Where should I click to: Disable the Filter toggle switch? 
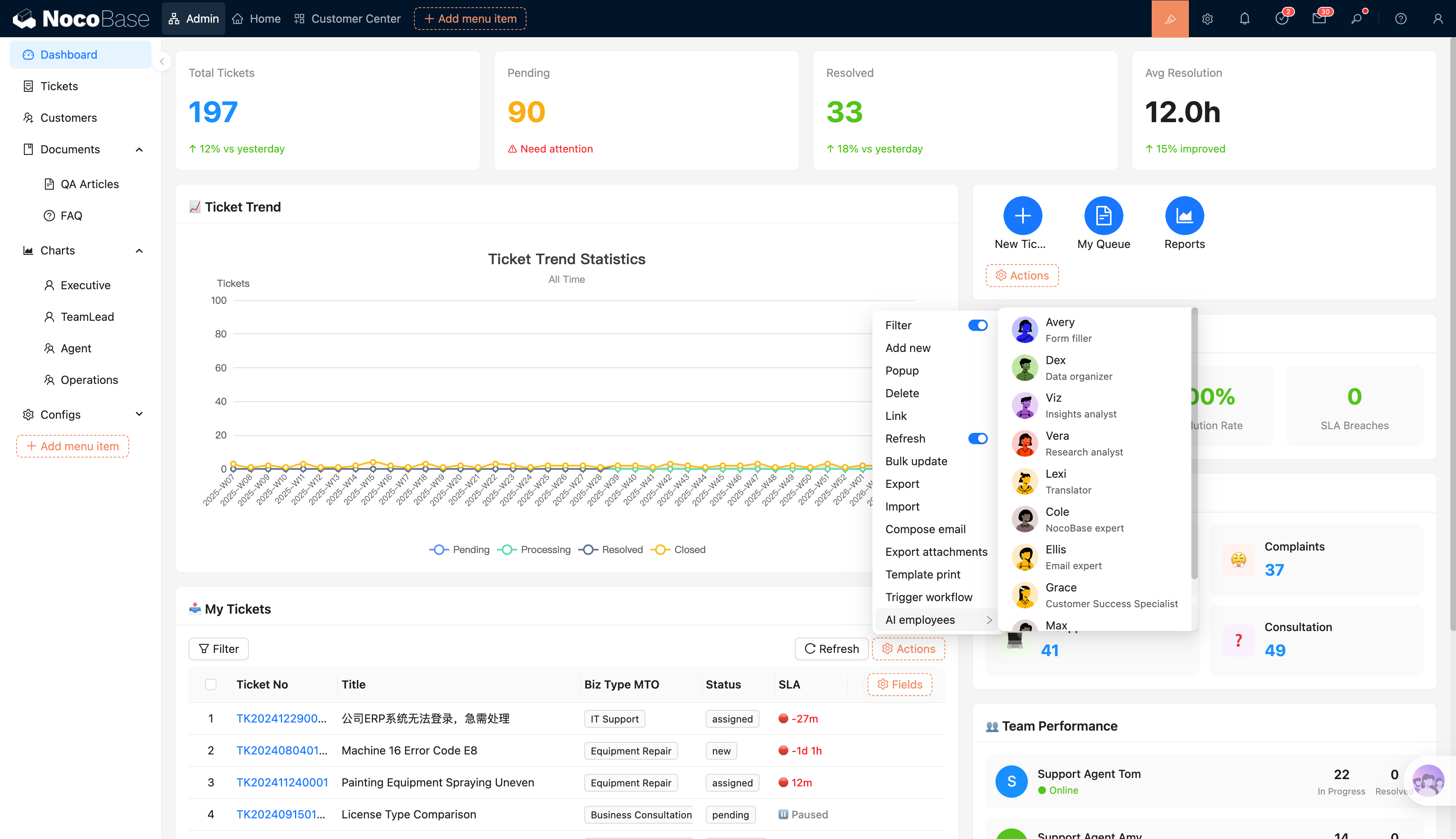point(978,325)
